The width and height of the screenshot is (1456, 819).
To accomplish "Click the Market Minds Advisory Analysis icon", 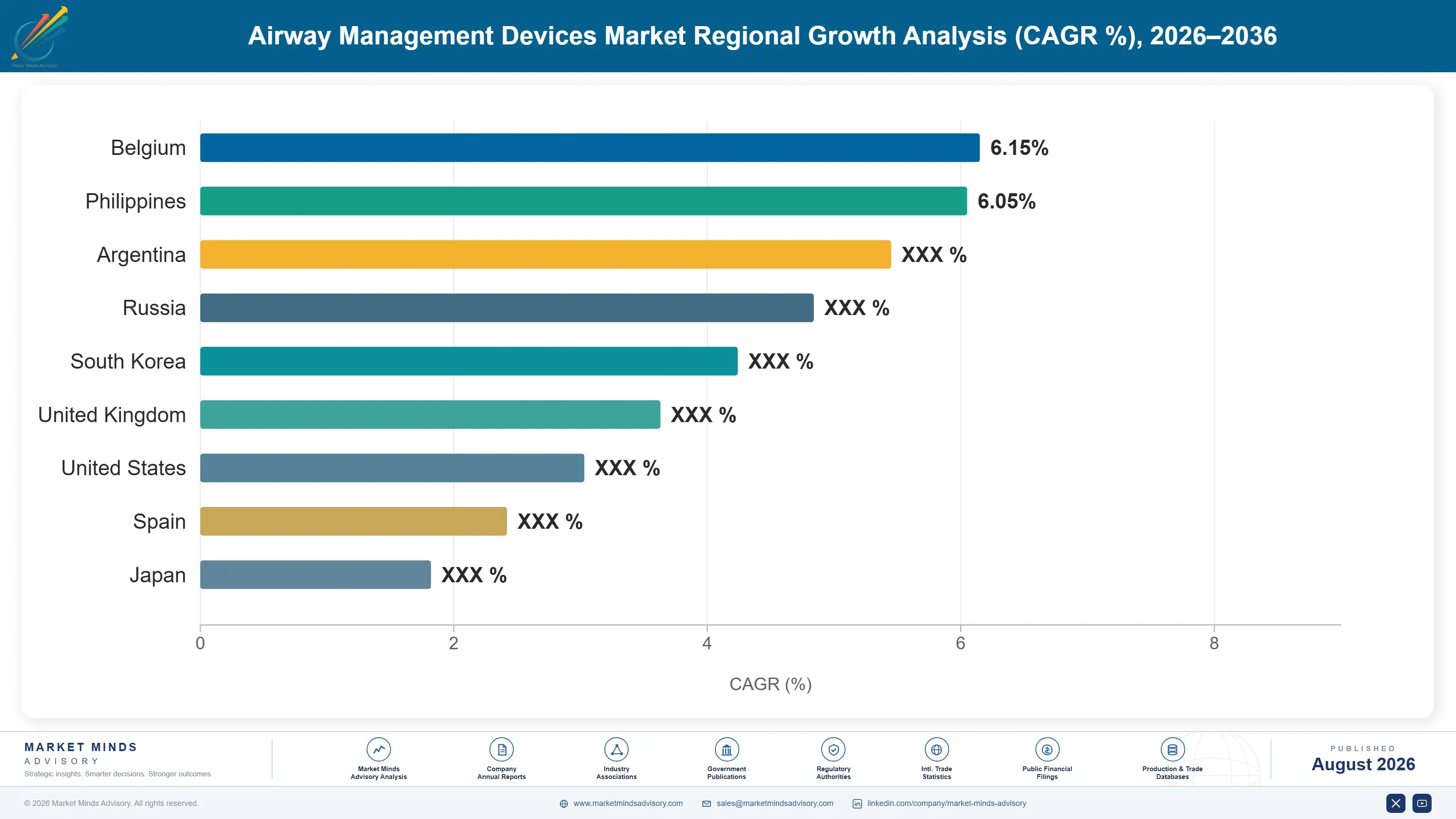I will click(379, 749).
